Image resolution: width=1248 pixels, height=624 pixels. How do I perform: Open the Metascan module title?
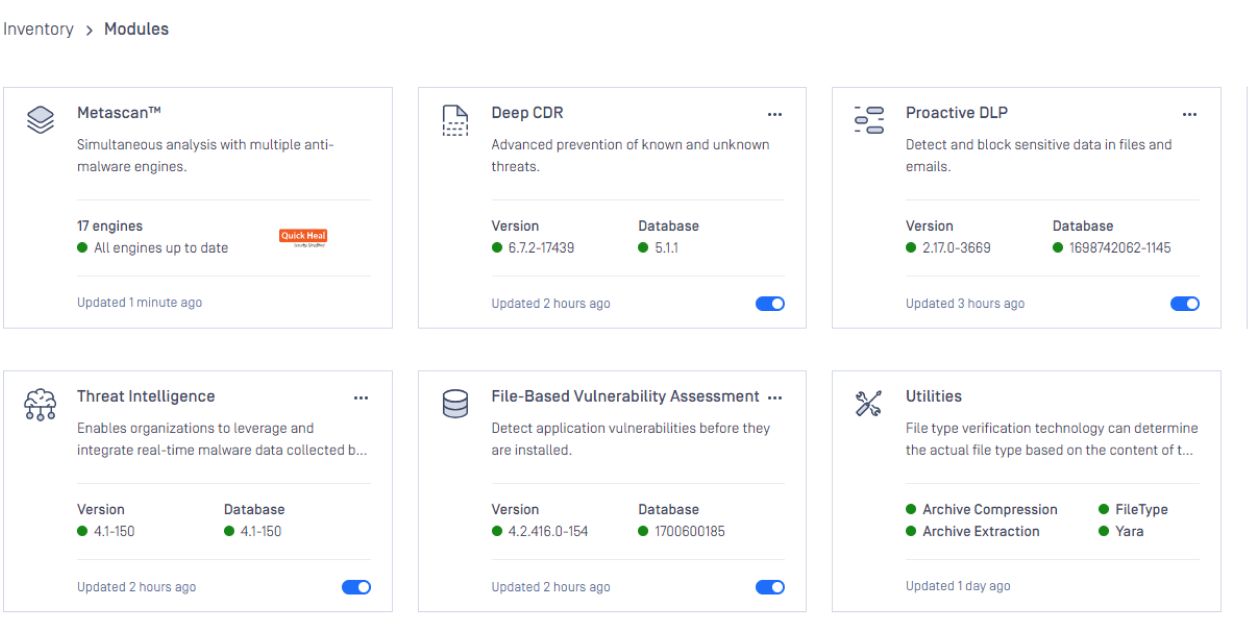pos(112,113)
